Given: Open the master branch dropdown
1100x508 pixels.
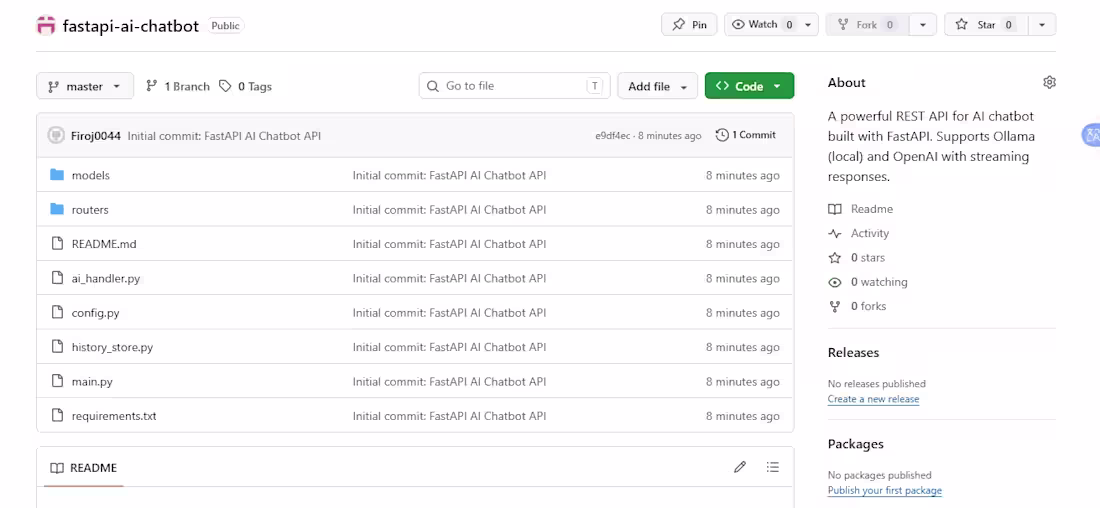Looking at the screenshot, I should click(84, 86).
